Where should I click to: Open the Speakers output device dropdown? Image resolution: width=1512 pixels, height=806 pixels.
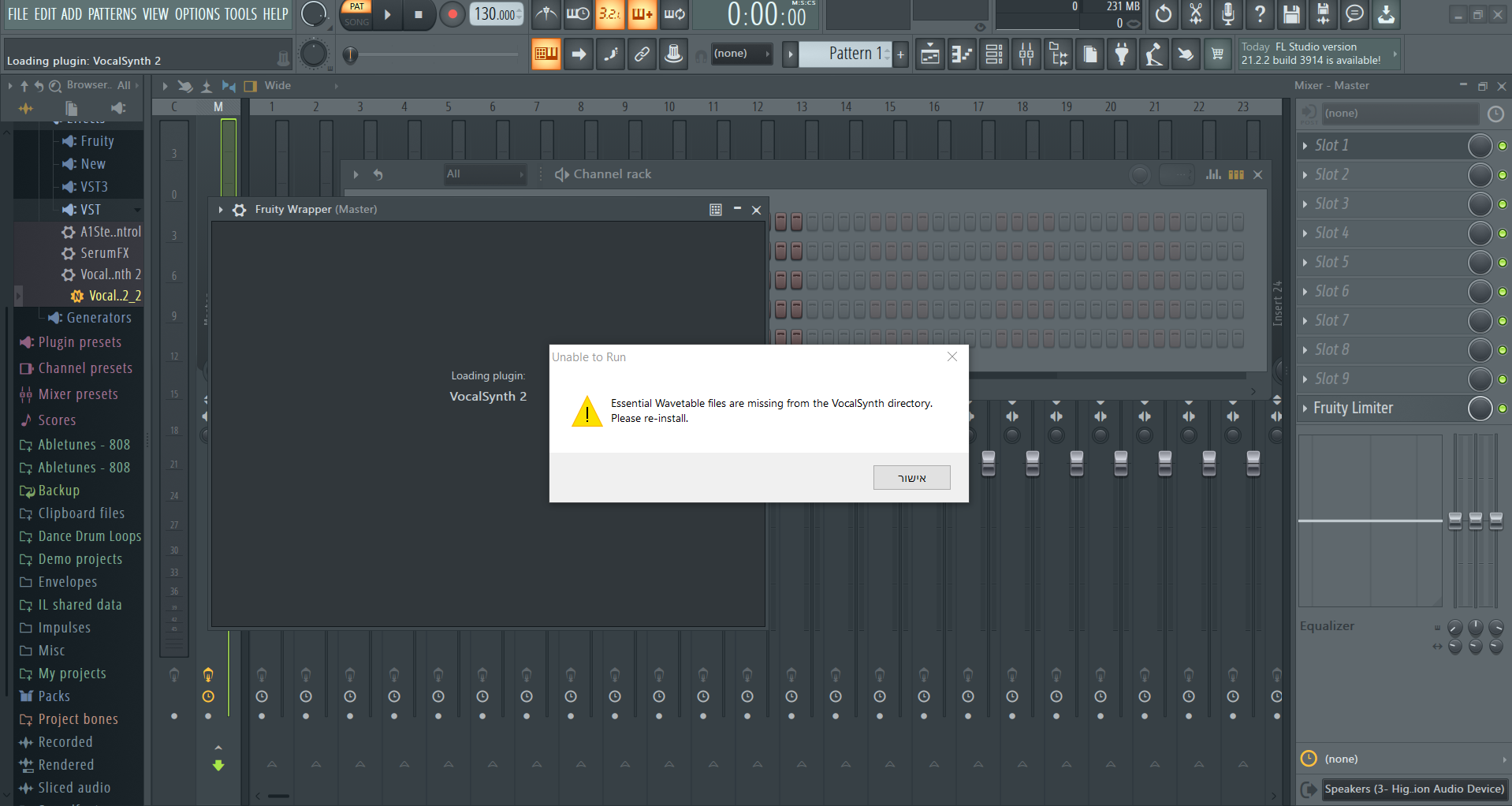1414,789
